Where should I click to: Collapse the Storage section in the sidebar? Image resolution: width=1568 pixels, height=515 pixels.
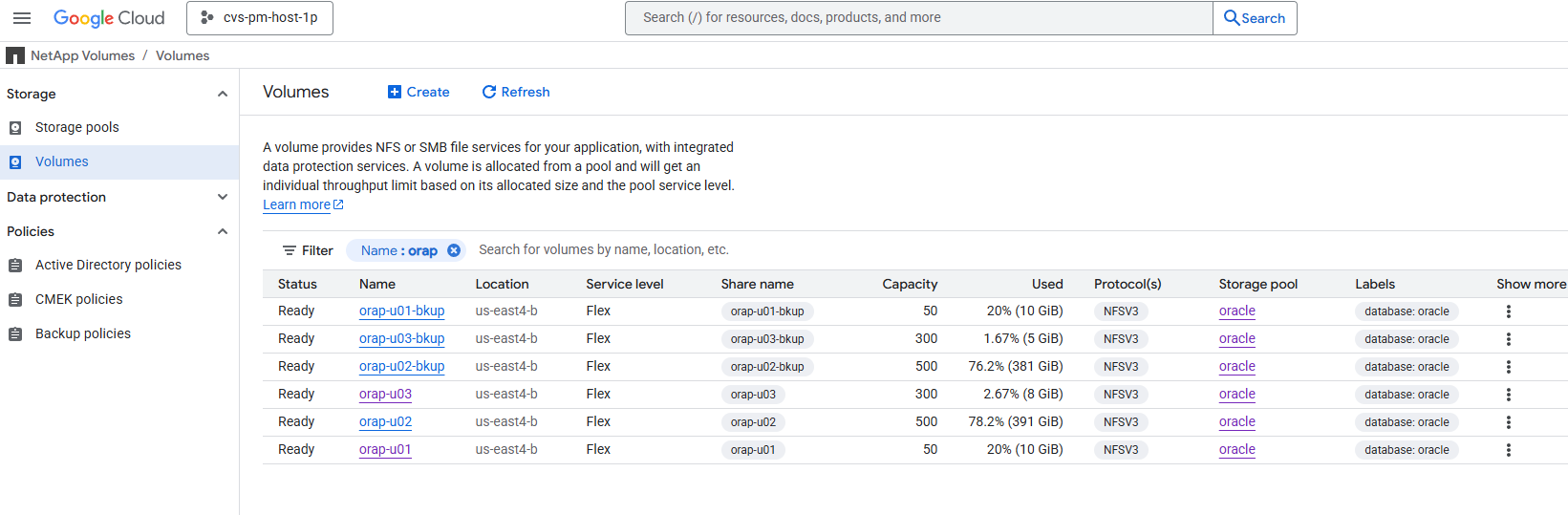click(223, 94)
